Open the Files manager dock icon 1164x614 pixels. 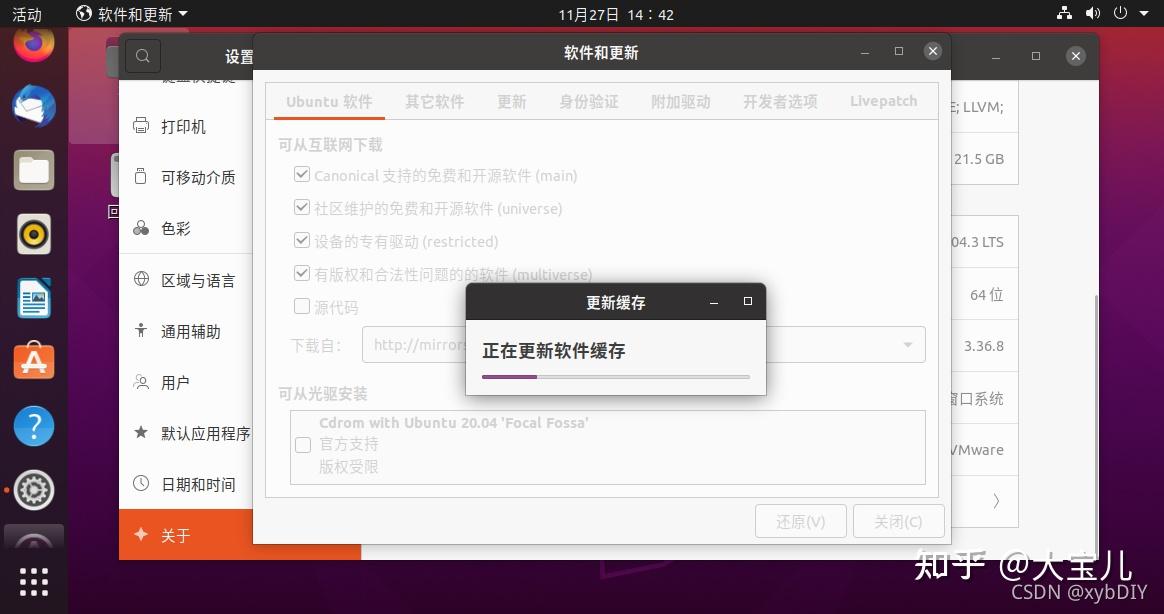pos(33,170)
